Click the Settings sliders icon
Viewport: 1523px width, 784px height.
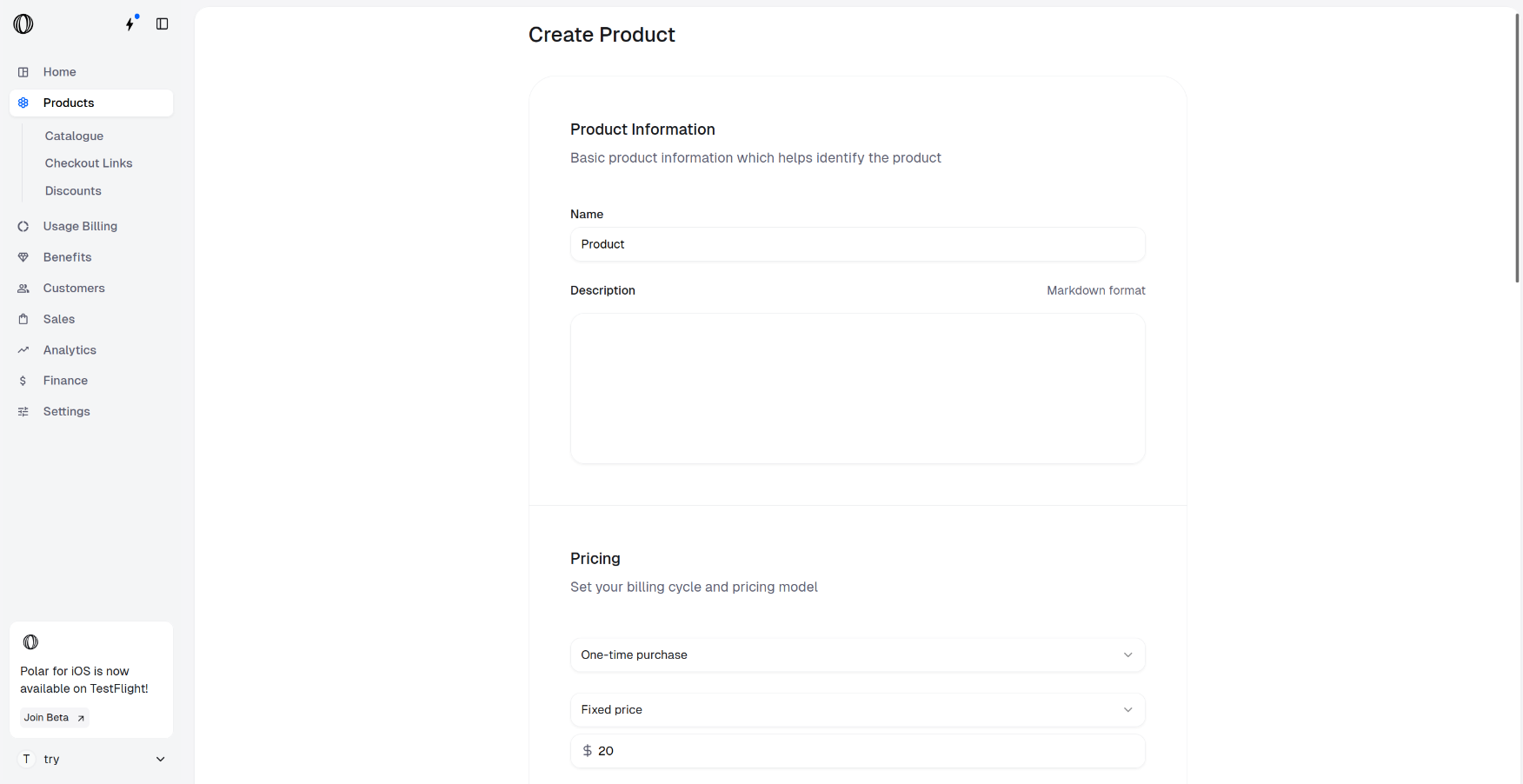pyautogui.click(x=23, y=412)
